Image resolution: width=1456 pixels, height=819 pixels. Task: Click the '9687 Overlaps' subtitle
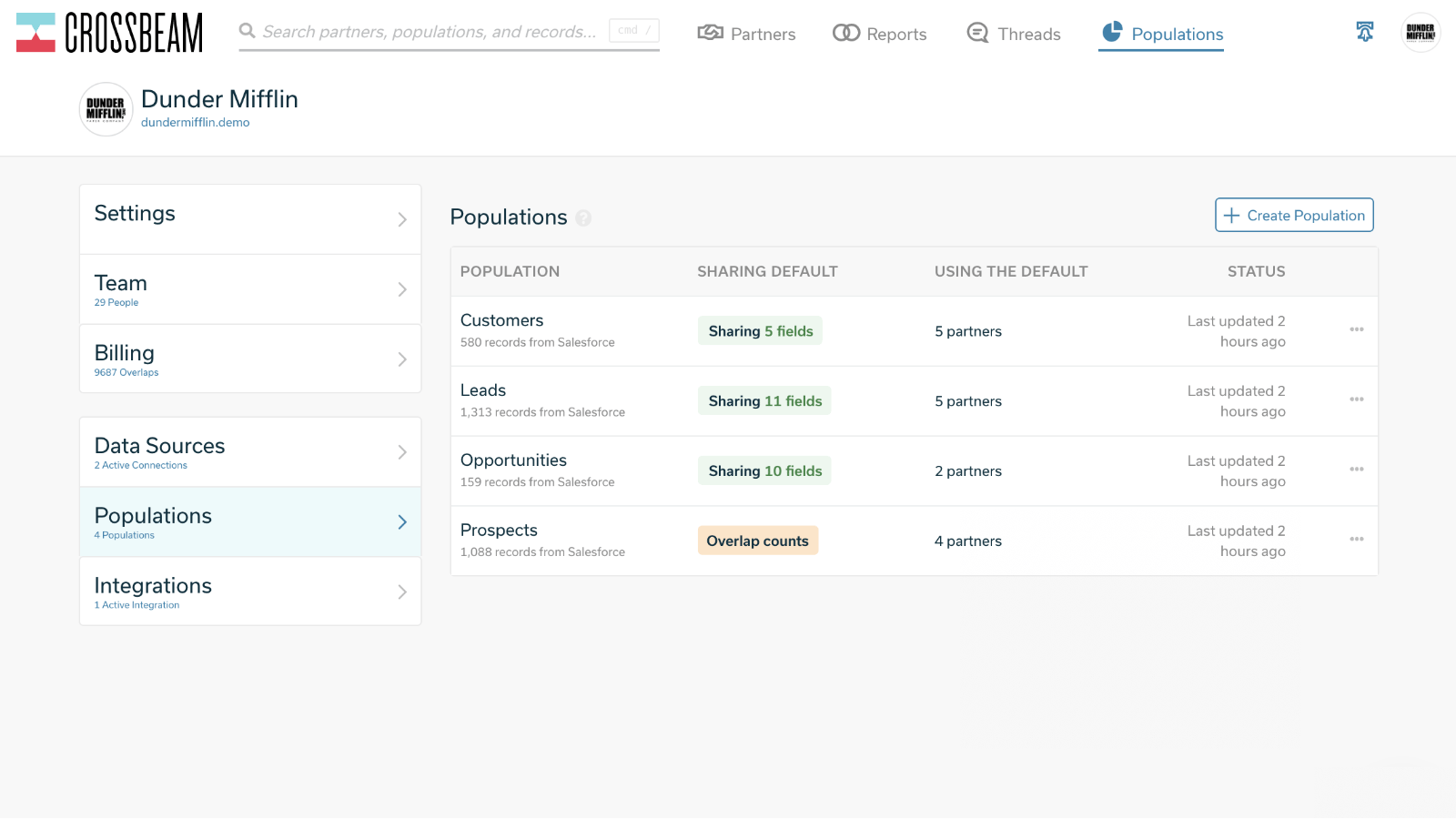[126, 373]
